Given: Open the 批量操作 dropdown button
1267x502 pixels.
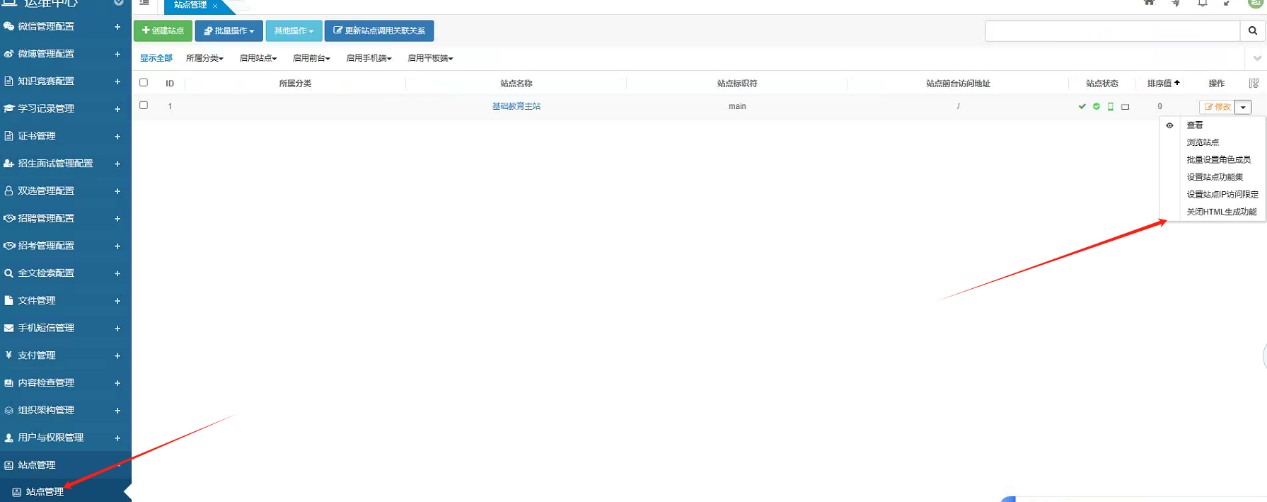Looking at the screenshot, I should pyautogui.click(x=228, y=31).
